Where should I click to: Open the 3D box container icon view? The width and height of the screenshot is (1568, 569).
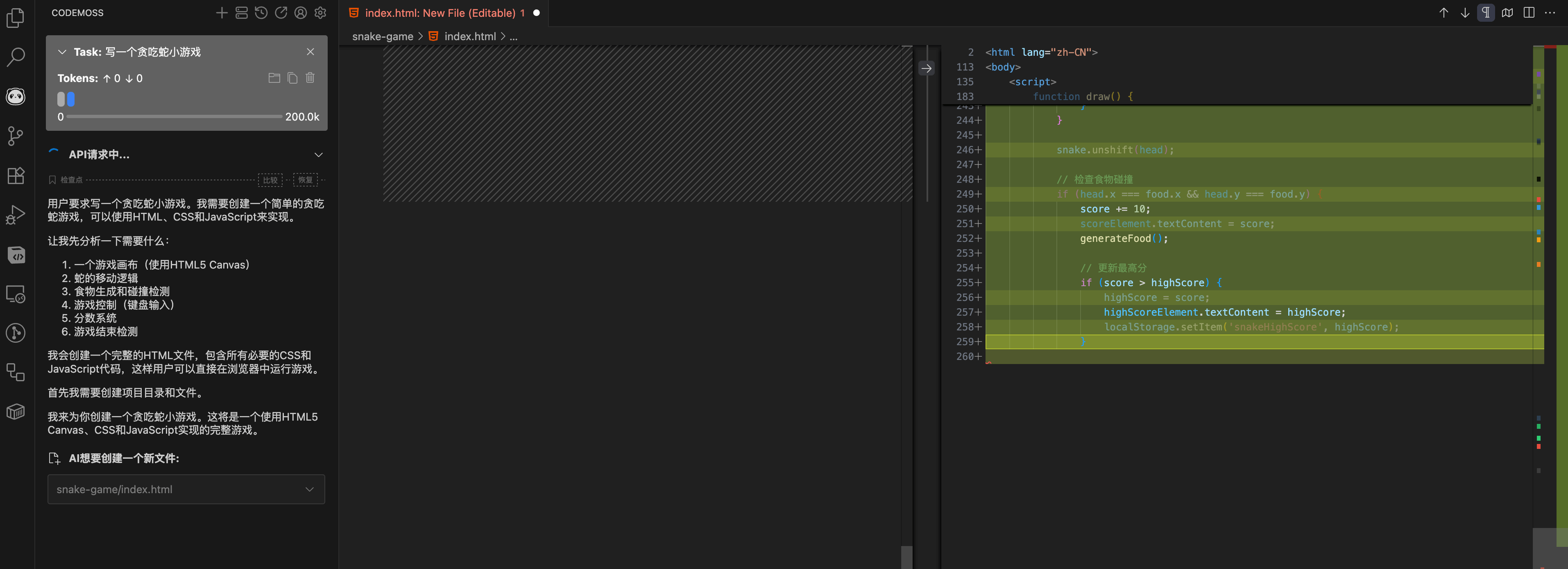click(x=15, y=412)
